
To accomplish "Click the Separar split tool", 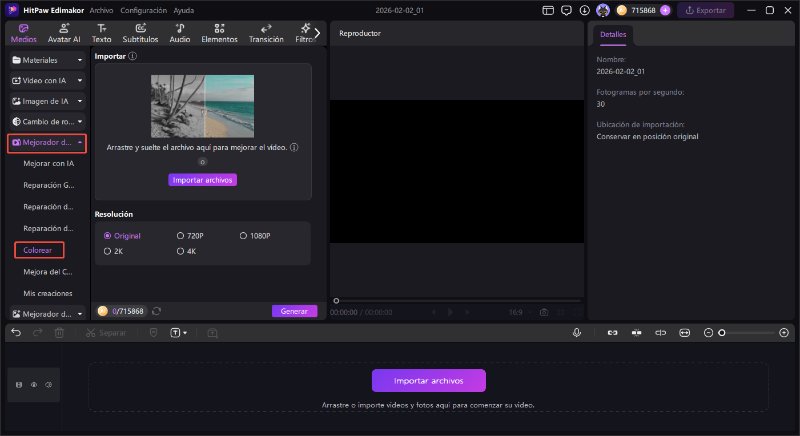I will coord(106,333).
